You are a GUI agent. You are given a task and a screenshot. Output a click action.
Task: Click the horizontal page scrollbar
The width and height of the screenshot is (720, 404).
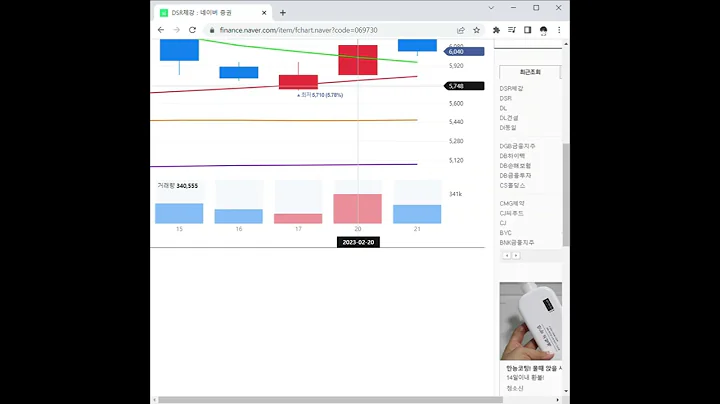tap(331, 400)
